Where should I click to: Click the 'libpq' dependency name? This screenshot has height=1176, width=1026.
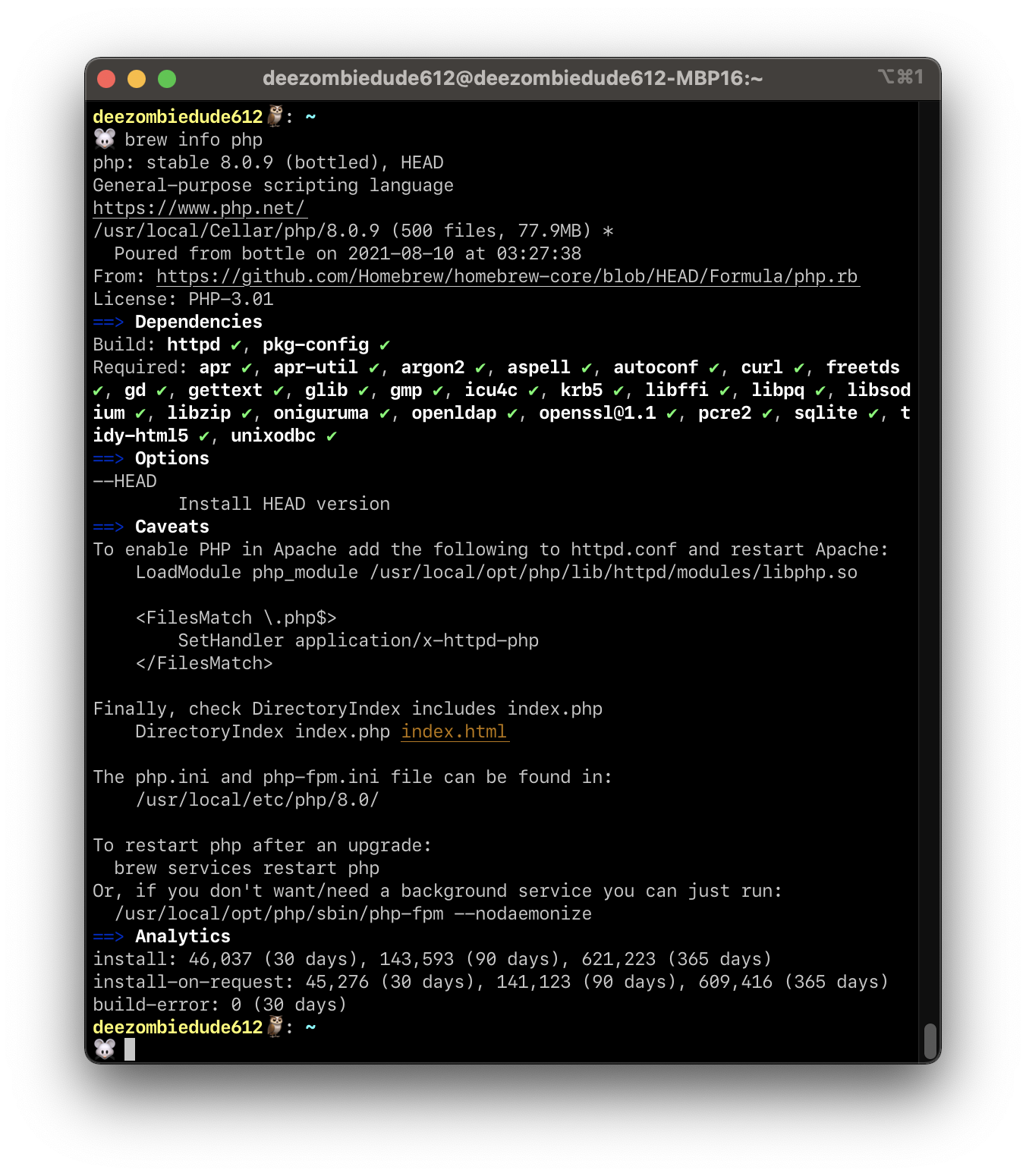[x=778, y=390]
